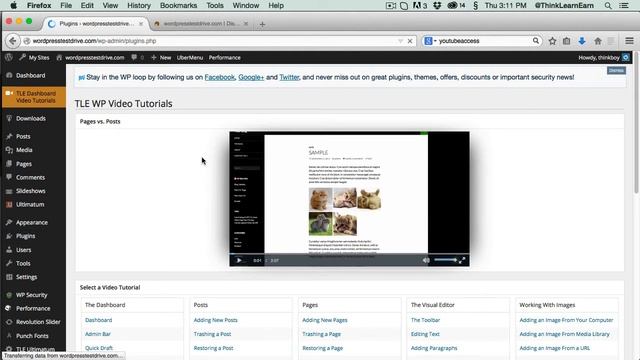Click the Dropbox menu bar icon

[437, 6]
